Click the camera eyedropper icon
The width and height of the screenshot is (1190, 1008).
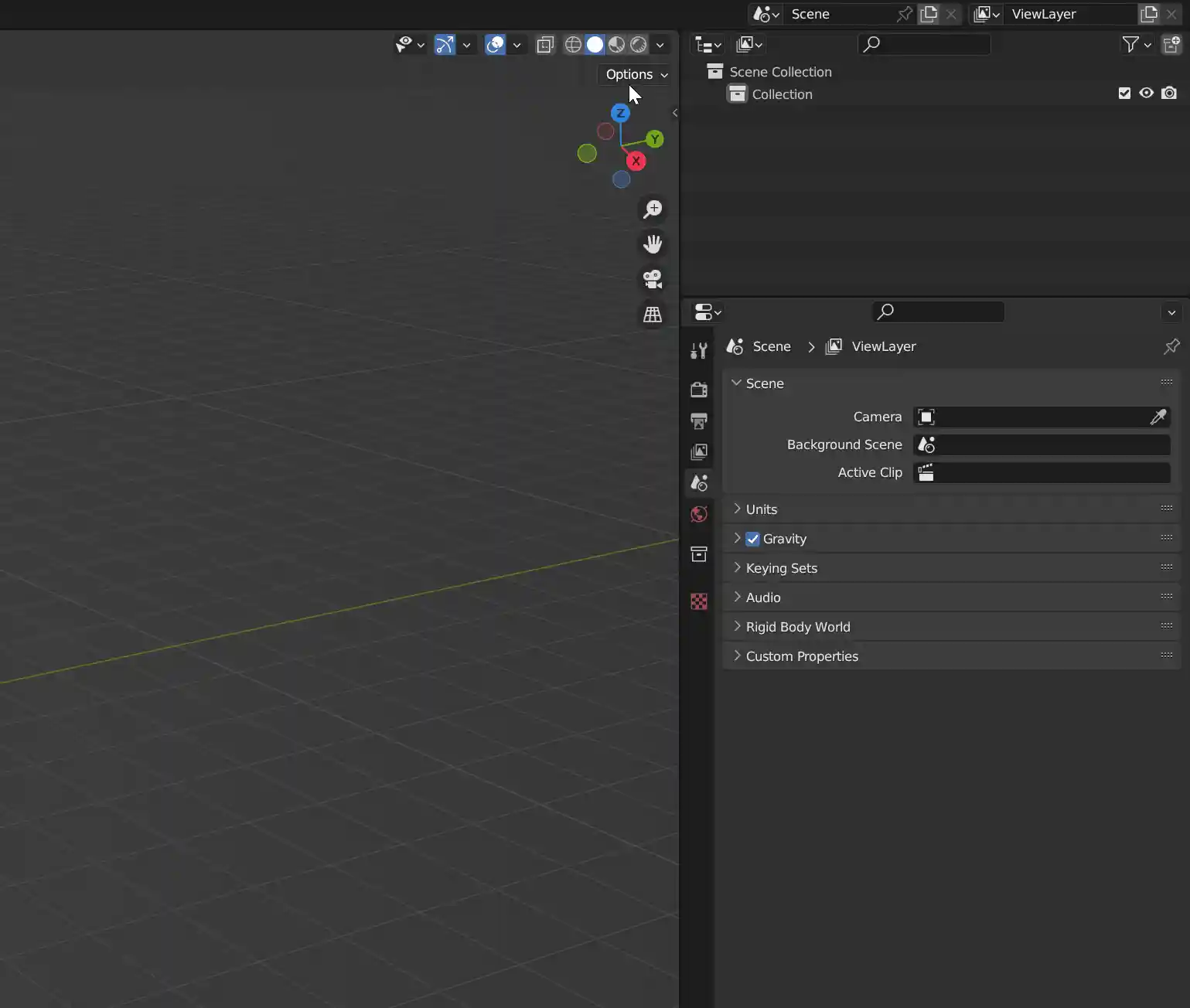pyautogui.click(x=1158, y=417)
